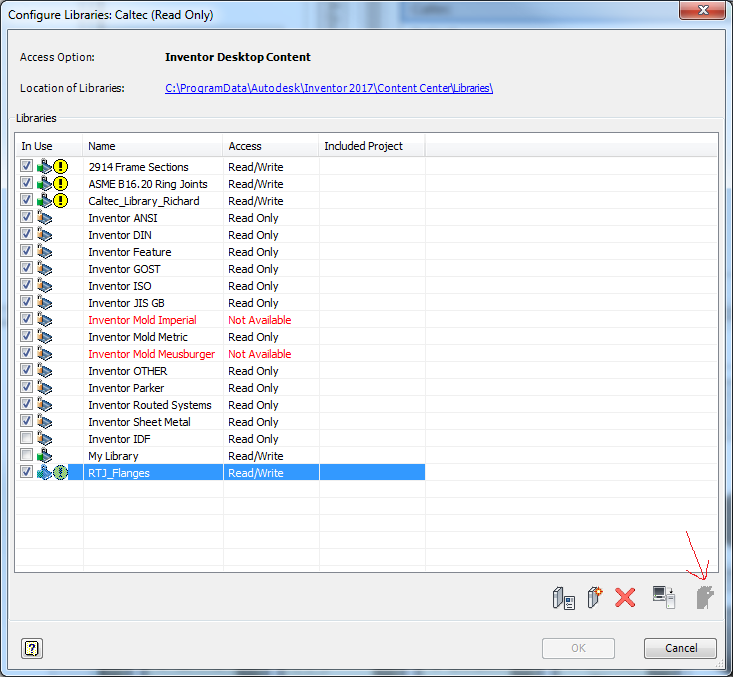Click library icon in Inventor Mold Metric row

click(x=44, y=337)
